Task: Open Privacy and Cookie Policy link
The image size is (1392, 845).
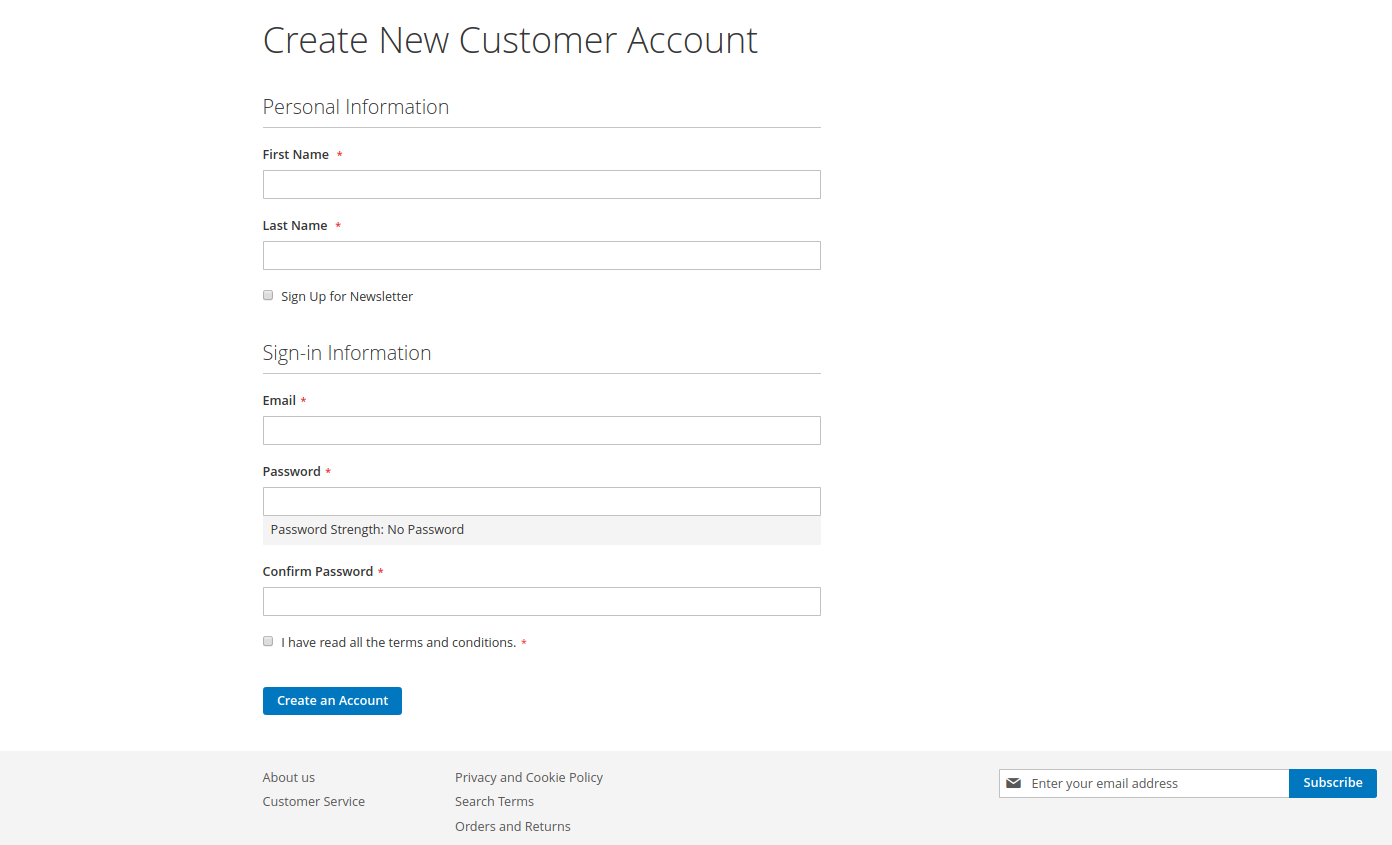Action: pos(529,777)
